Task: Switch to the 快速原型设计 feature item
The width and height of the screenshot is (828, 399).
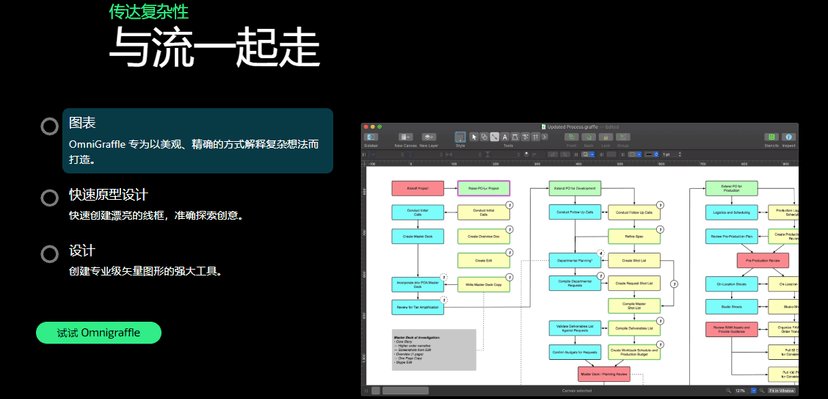Action: [156, 204]
